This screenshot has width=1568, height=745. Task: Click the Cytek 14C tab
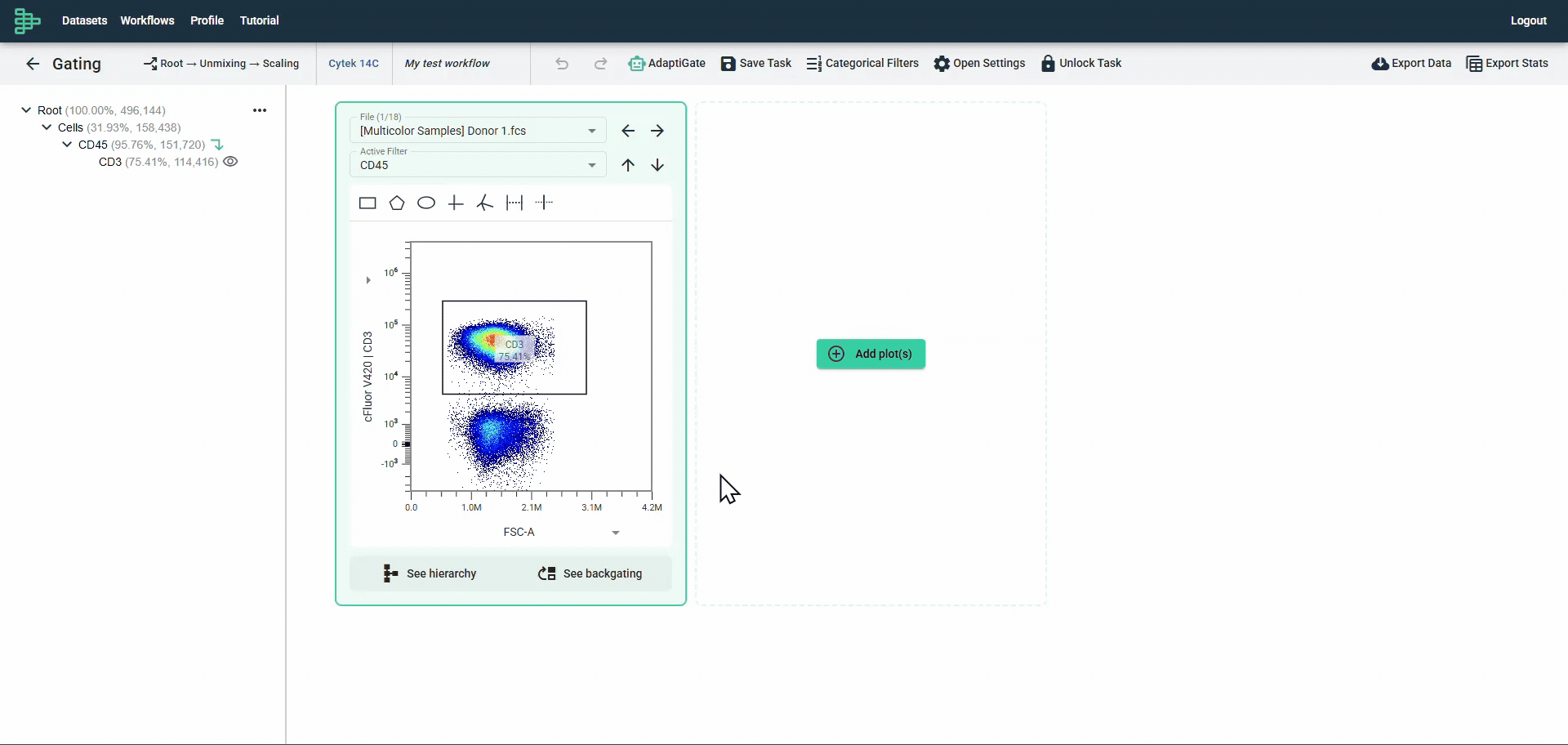click(x=354, y=64)
